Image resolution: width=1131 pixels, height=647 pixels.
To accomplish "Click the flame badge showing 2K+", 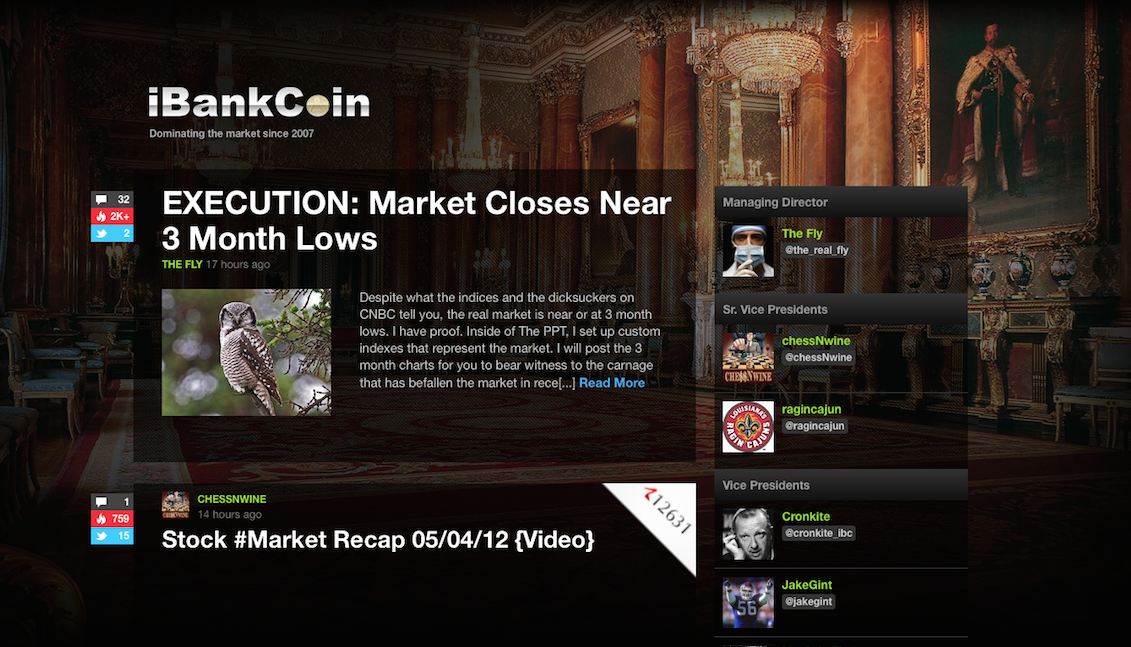I will coord(112,216).
